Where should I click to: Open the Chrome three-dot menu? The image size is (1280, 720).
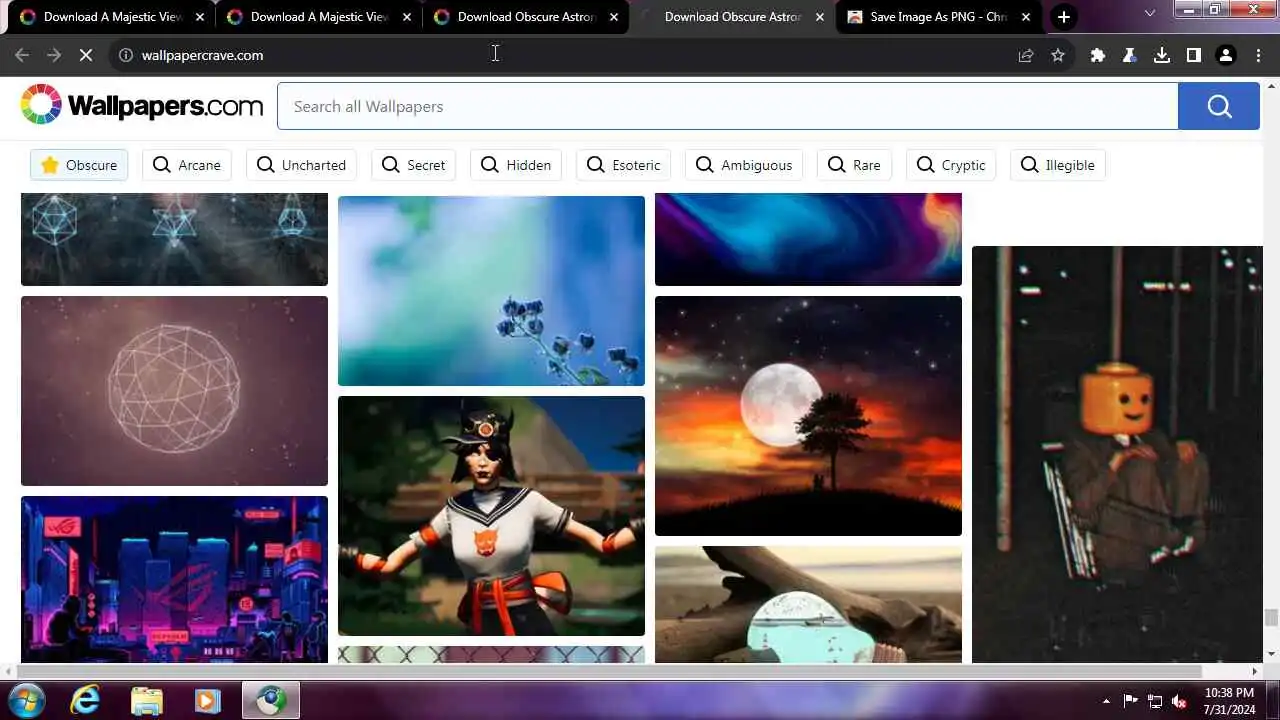click(1258, 56)
